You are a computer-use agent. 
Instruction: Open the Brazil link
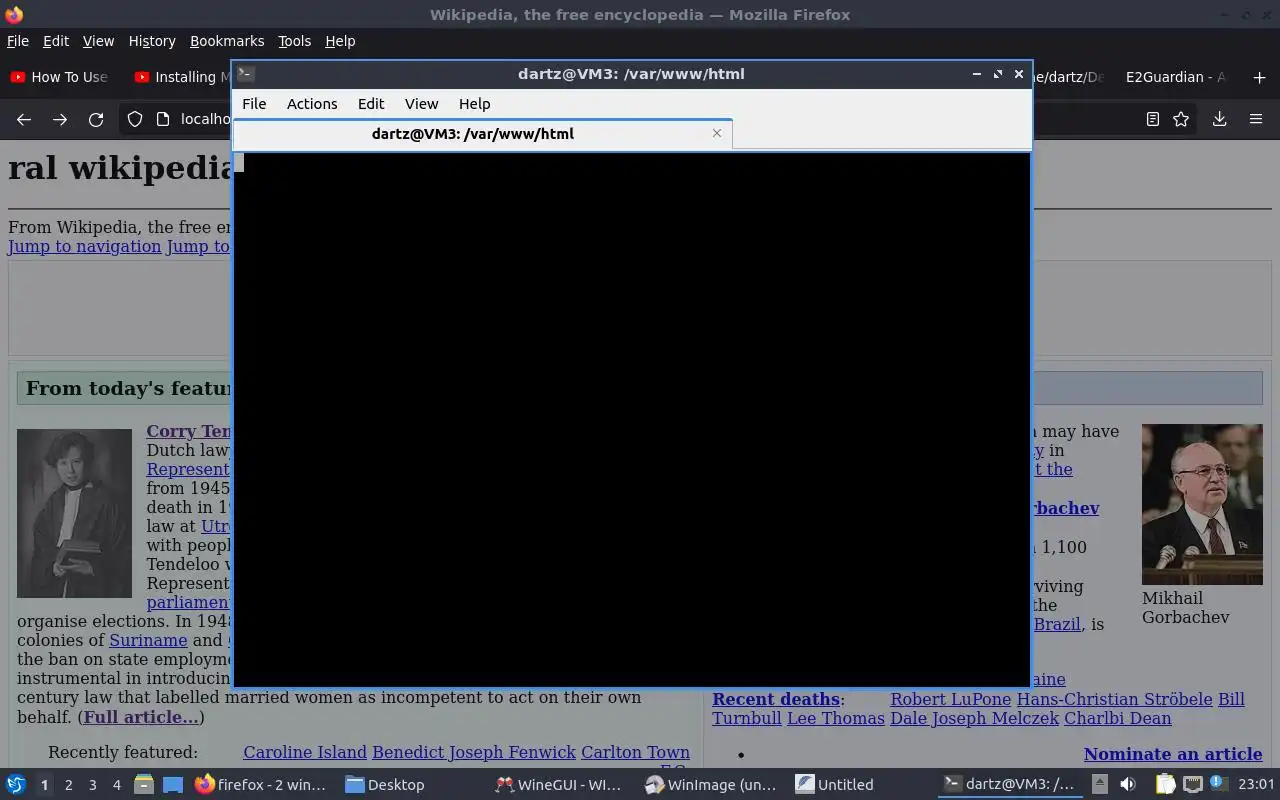click(1057, 624)
